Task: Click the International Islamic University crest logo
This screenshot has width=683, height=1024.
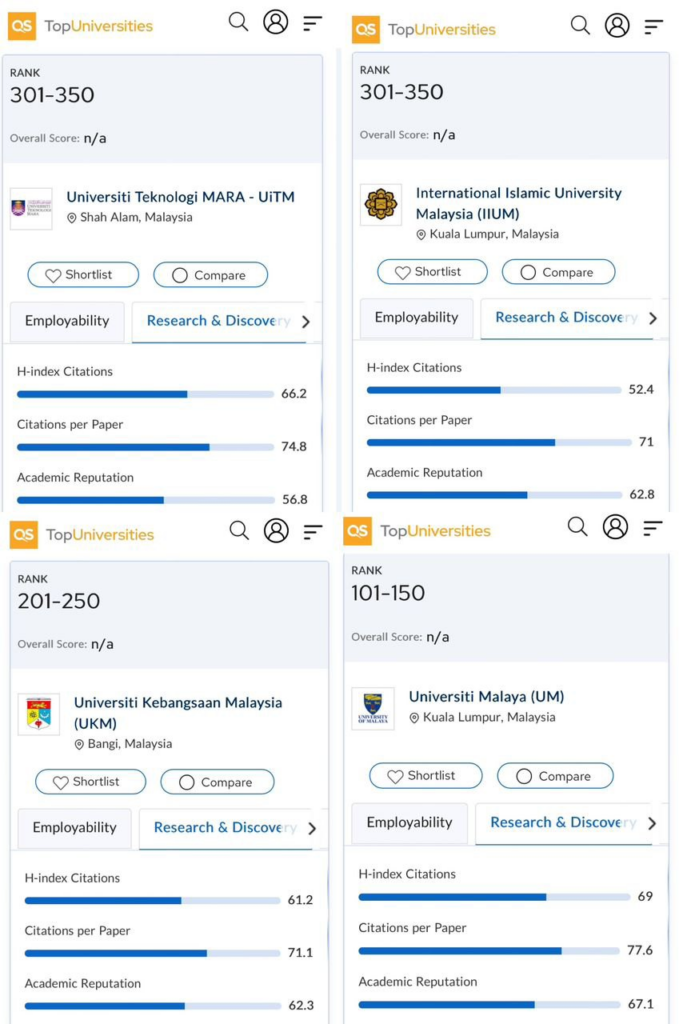Action: (x=381, y=205)
